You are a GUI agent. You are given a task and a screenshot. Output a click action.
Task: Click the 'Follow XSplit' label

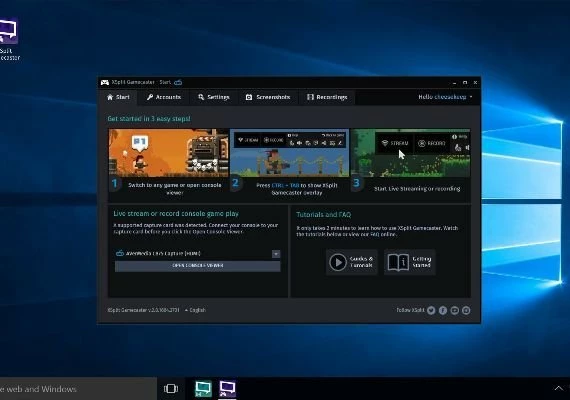pos(410,310)
